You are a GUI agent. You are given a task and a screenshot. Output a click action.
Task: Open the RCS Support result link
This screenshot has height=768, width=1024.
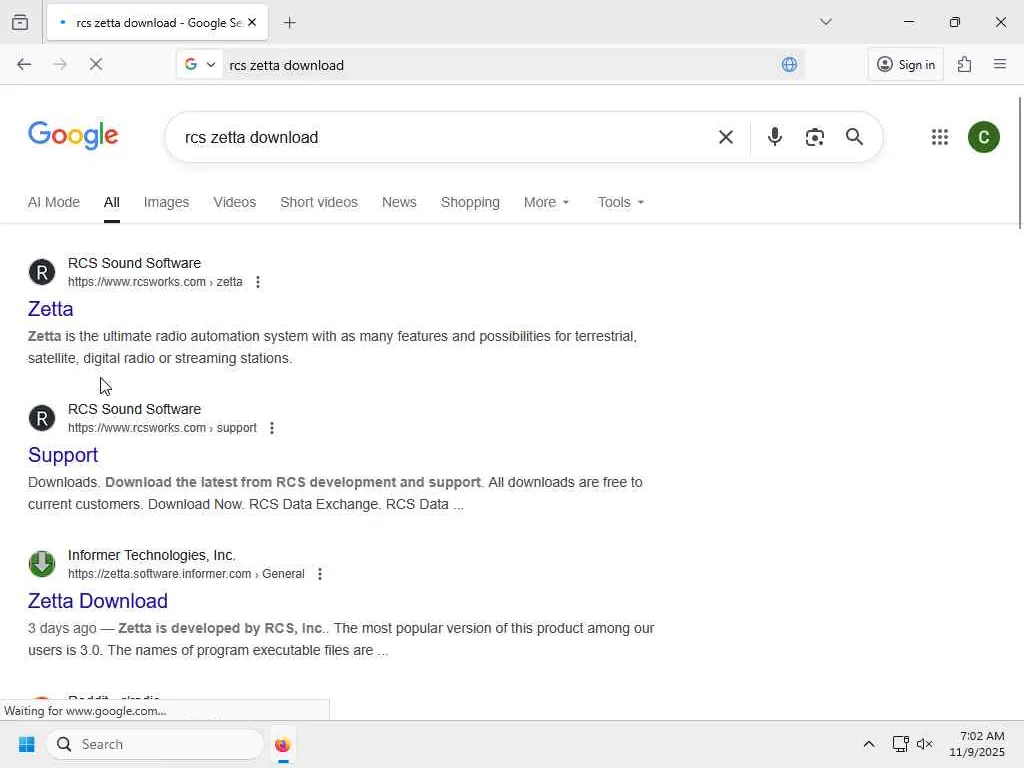(x=63, y=455)
